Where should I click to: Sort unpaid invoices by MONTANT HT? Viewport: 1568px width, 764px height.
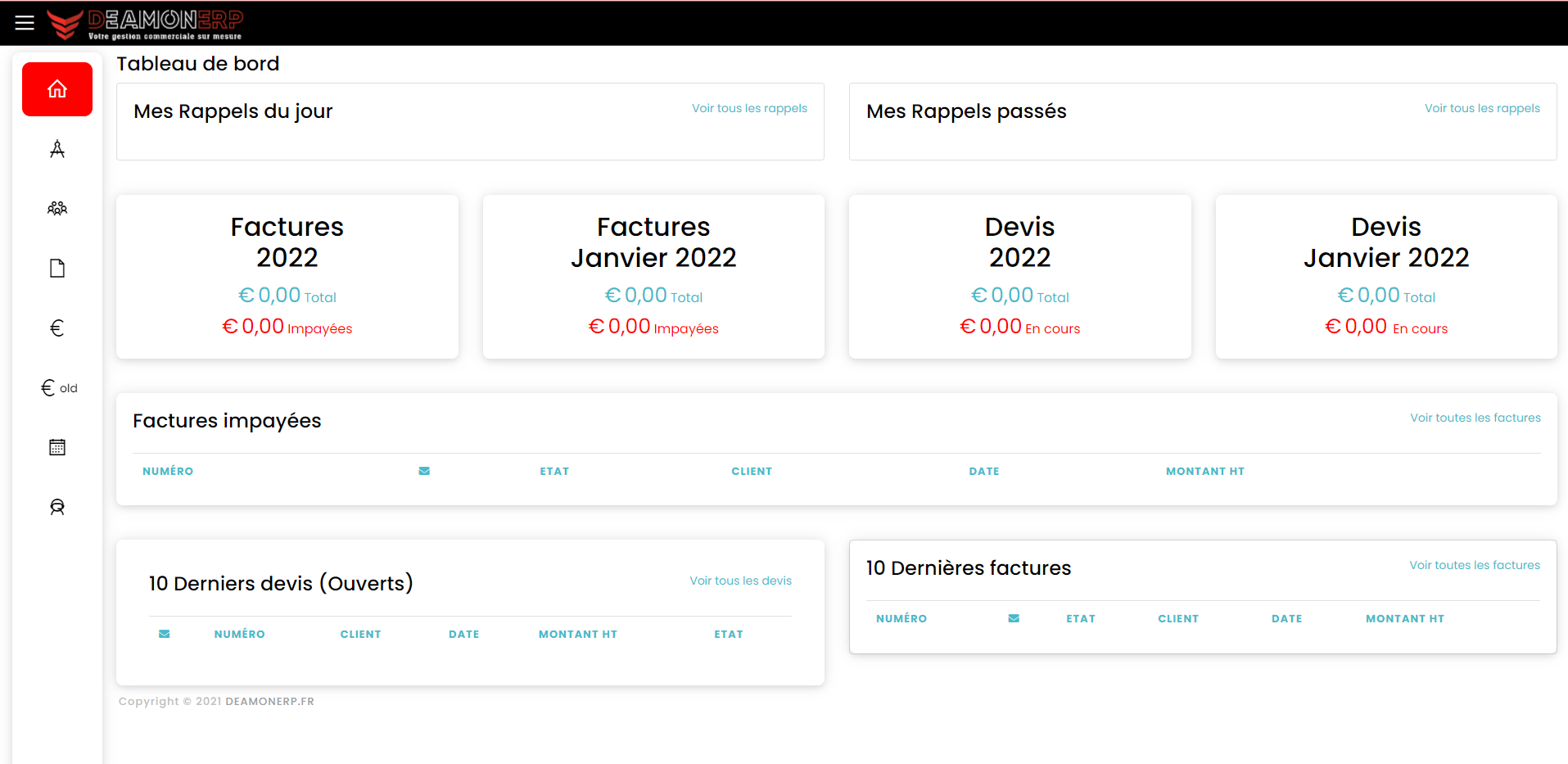[x=1205, y=471]
